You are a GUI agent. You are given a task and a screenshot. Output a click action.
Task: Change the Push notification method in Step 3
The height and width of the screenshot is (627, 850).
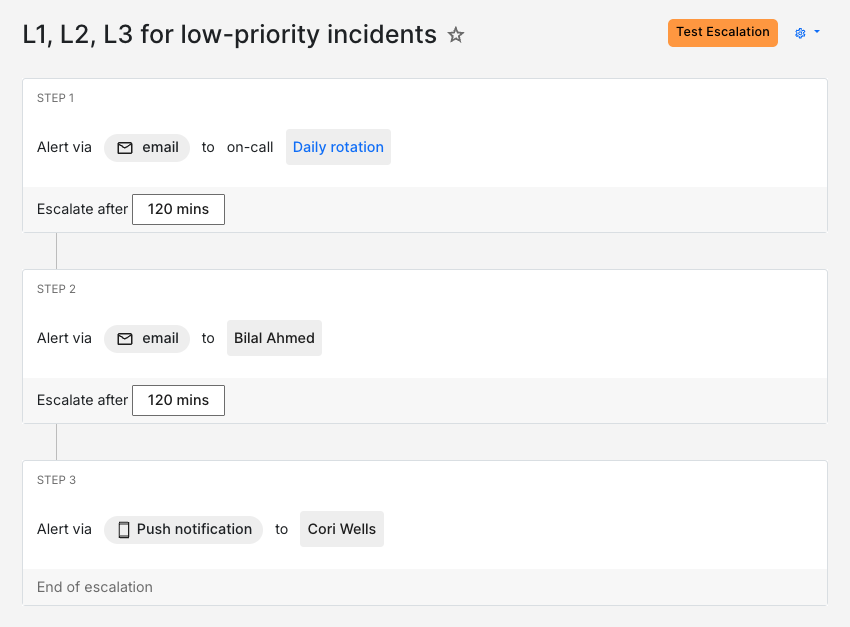click(183, 529)
